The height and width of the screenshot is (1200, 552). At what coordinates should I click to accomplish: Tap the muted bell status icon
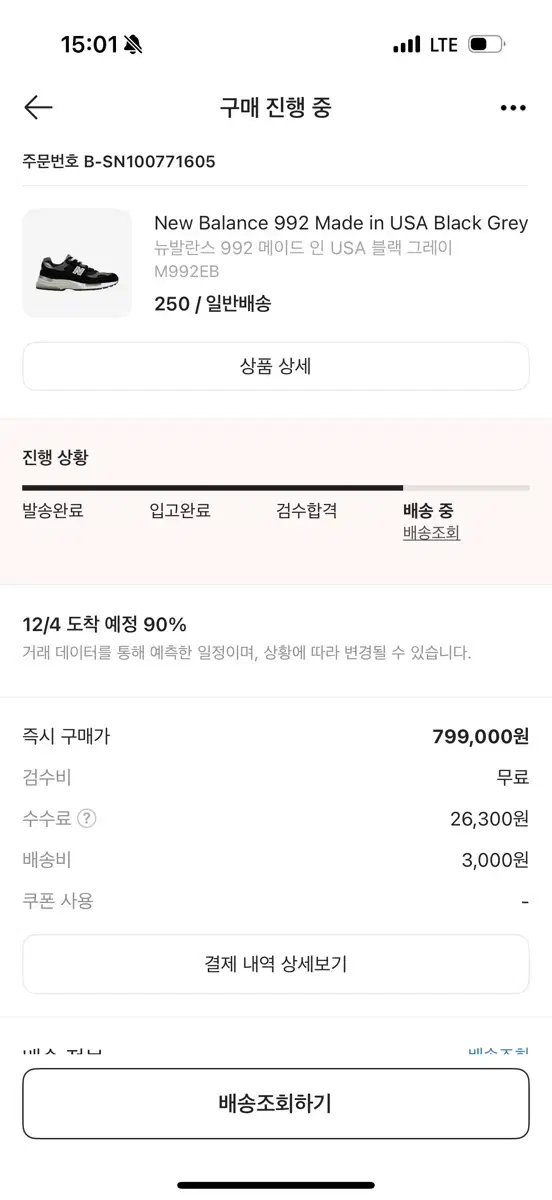click(x=134, y=45)
